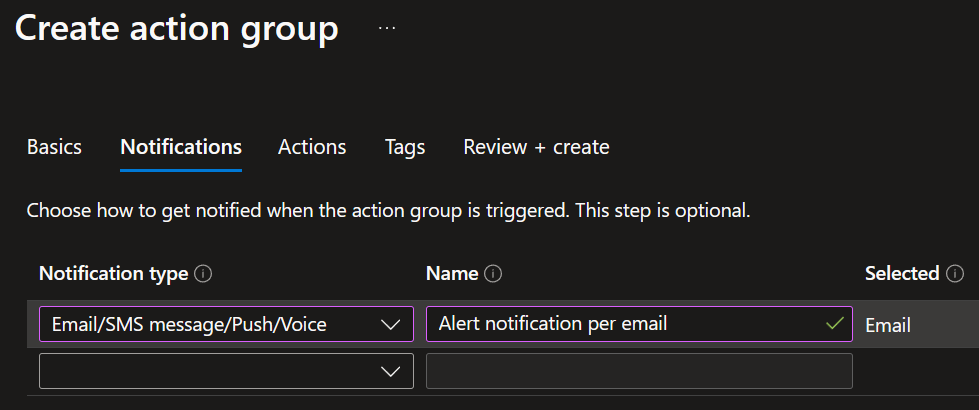This screenshot has width=979, height=410.
Task: Open the Review + create tab
Action: click(536, 147)
